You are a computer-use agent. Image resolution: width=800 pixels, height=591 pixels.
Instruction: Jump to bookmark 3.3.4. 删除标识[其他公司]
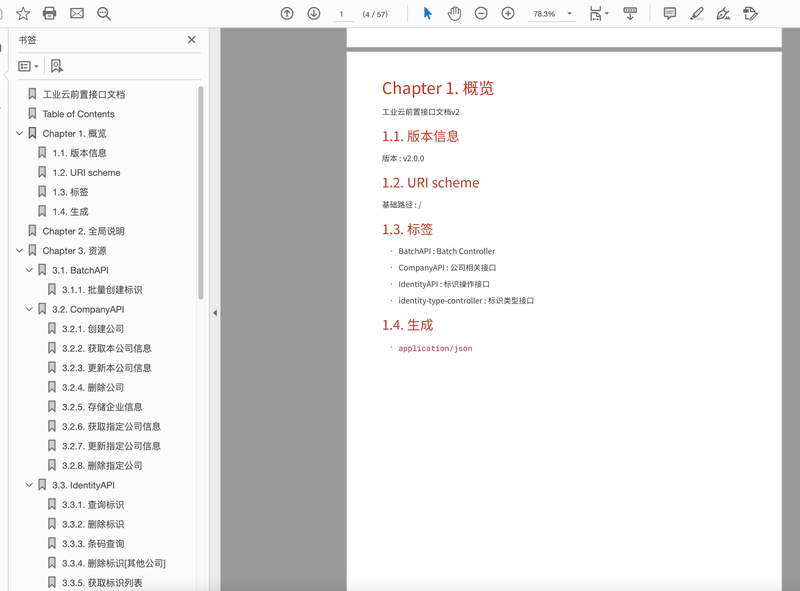tap(114, 563)
